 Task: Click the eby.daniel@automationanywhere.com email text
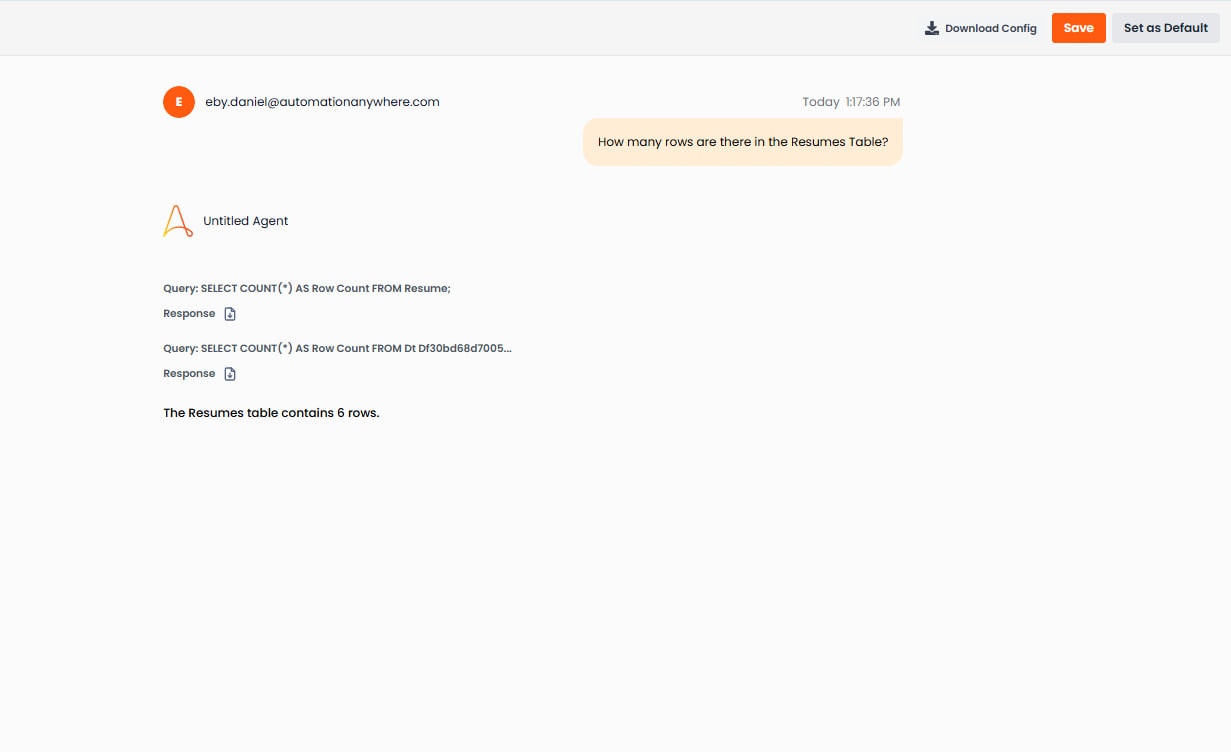(x=322, y=101)
